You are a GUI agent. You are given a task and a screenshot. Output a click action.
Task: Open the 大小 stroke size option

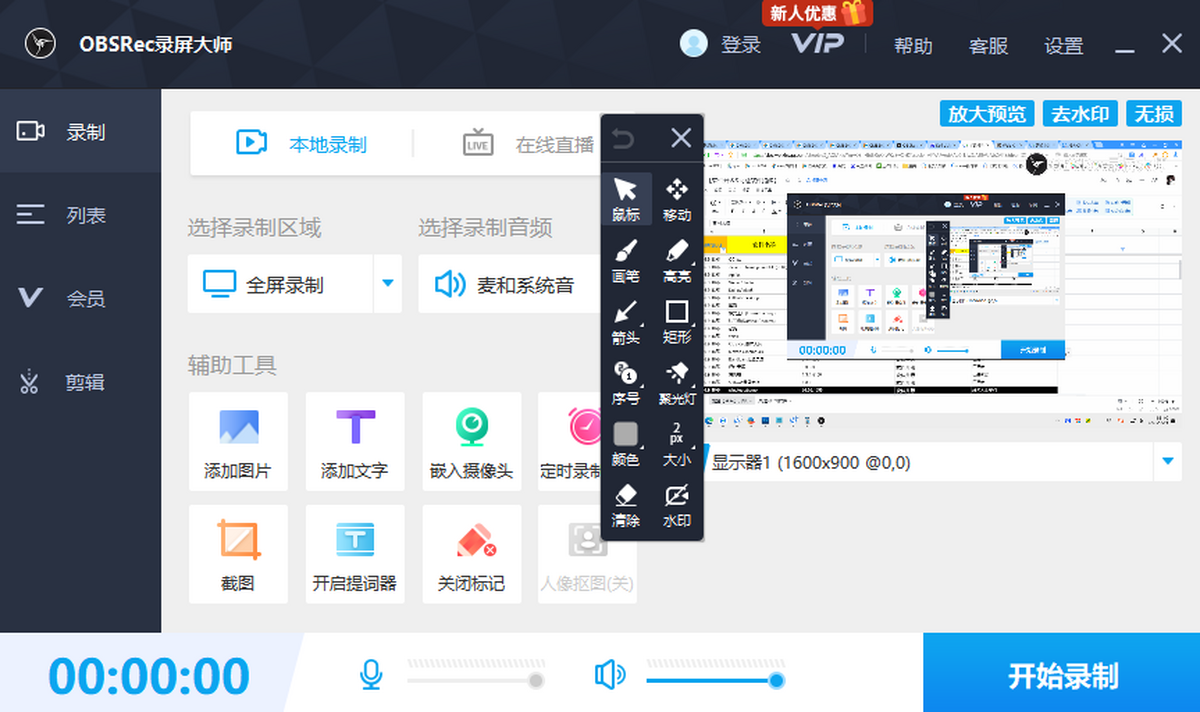(x=677, y=444)
